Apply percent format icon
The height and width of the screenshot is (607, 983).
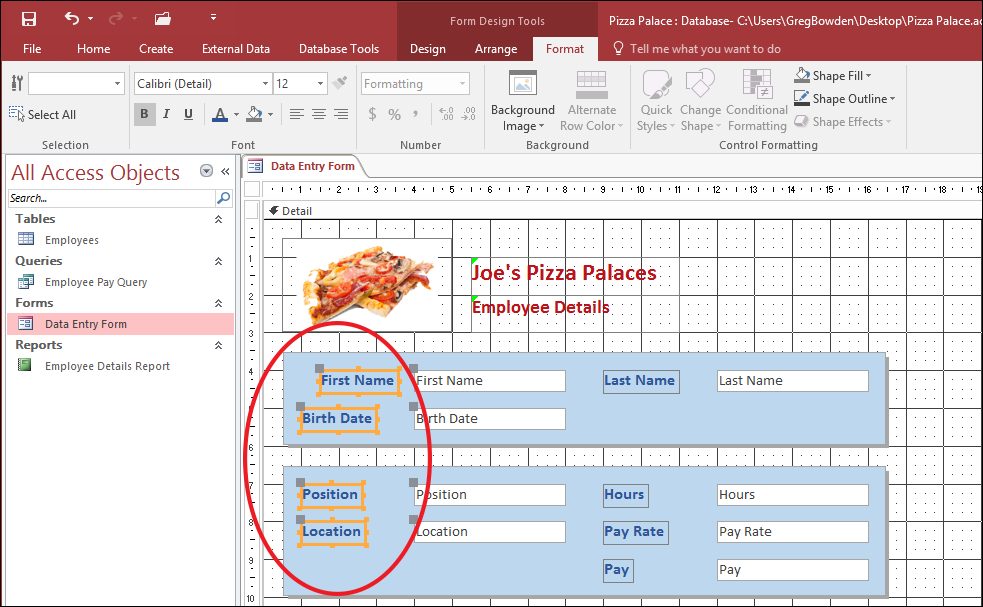394,114
